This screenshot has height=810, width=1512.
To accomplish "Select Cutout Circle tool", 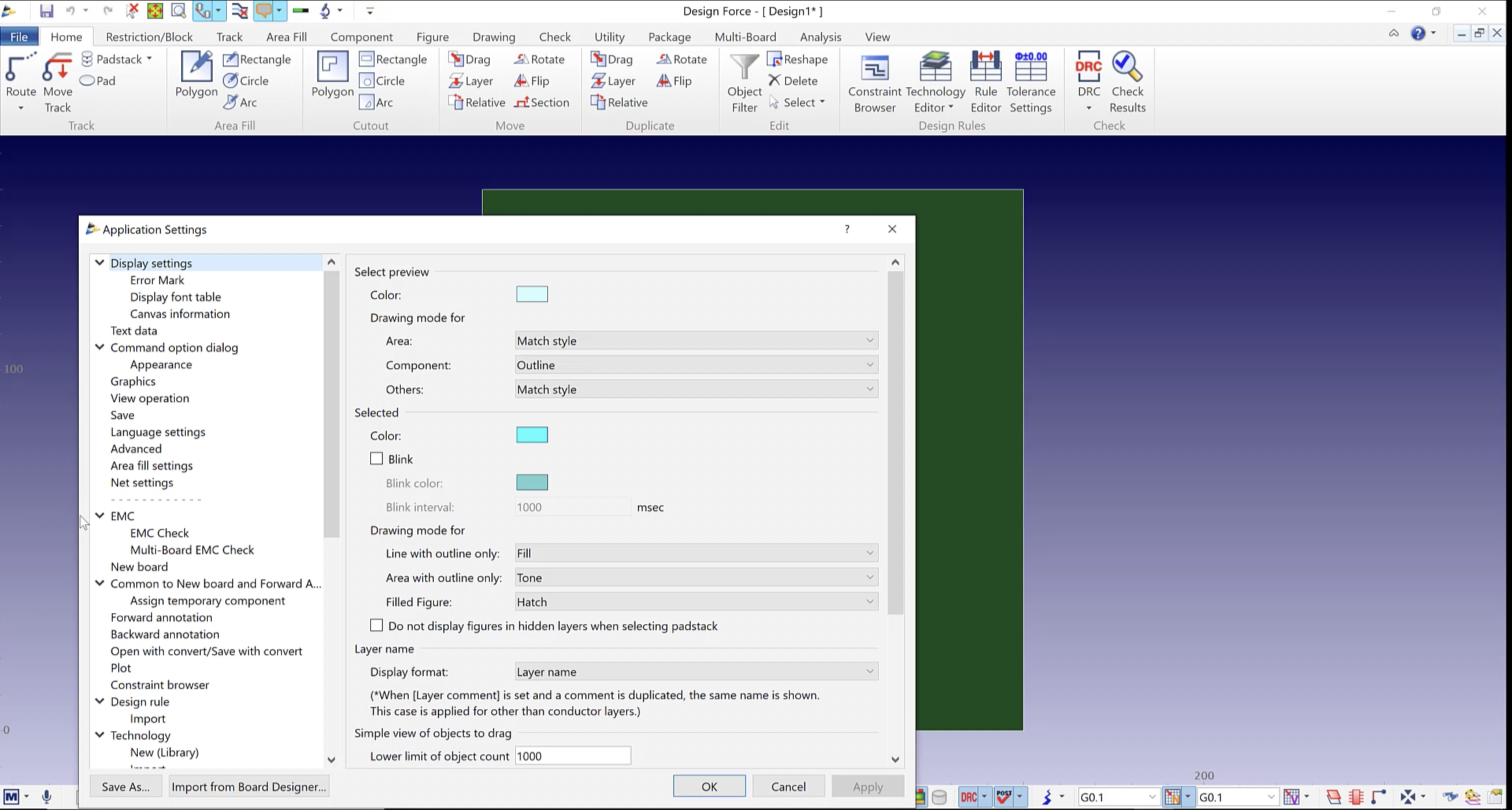I will click(x=381, y=81).
